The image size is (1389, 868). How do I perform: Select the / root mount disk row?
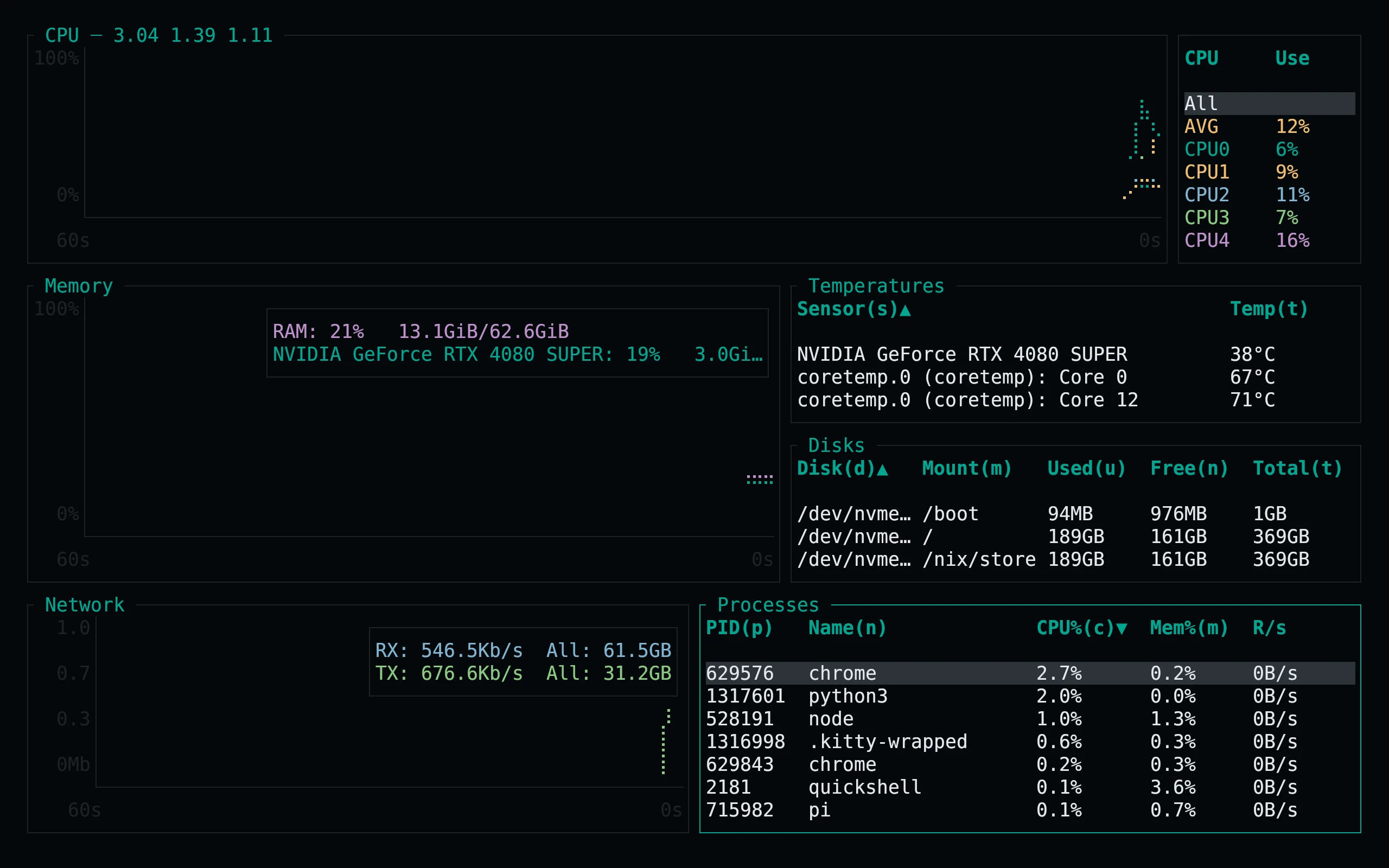[1075, 537]
